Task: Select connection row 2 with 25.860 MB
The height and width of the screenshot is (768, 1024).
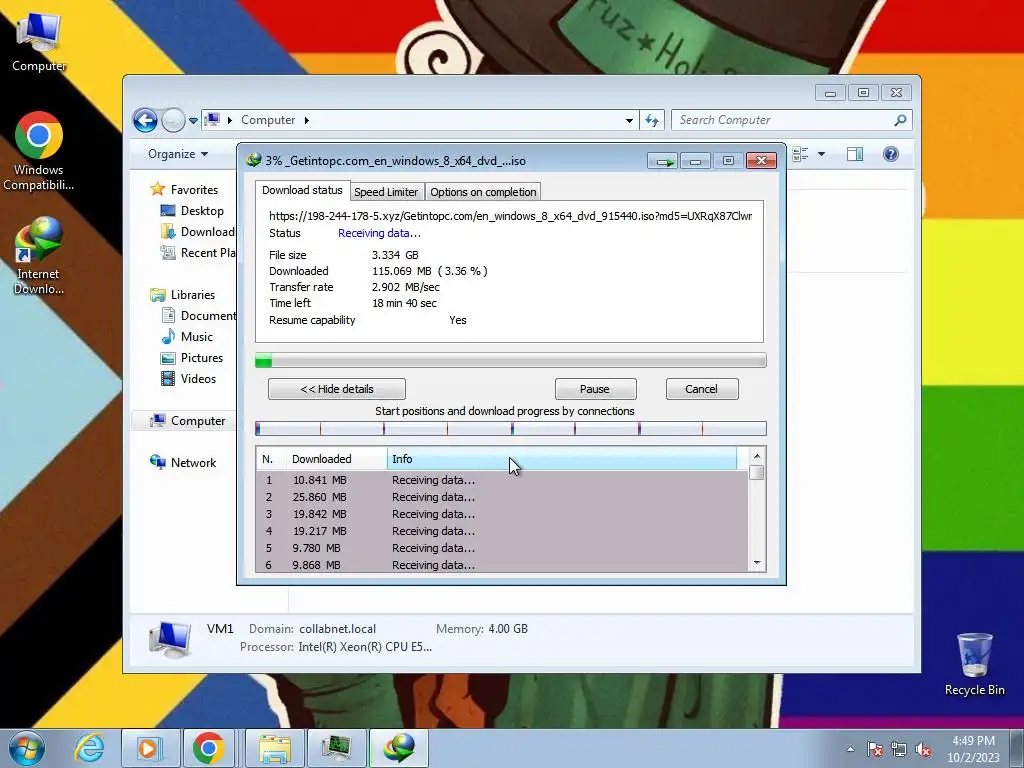Action: (502, 497)
